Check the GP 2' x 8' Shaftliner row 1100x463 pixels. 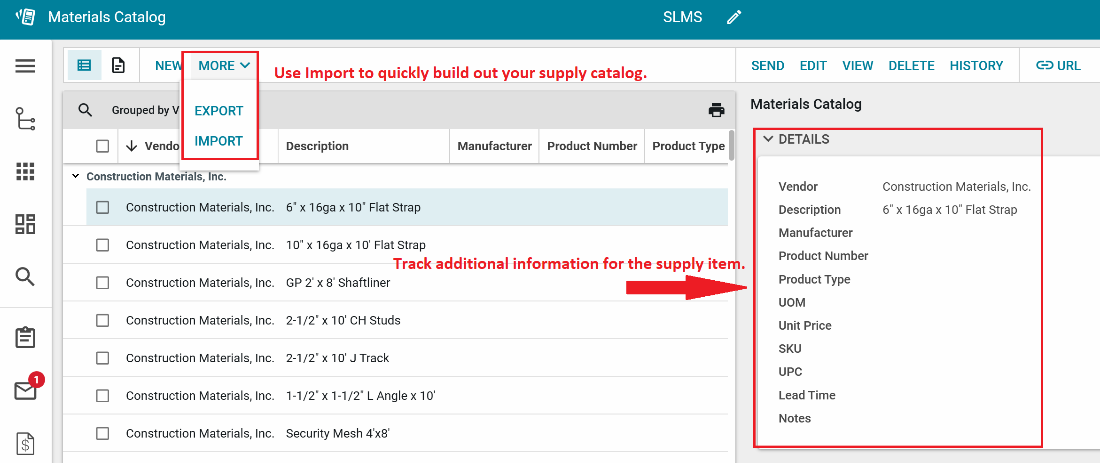(x=102, y=283)
